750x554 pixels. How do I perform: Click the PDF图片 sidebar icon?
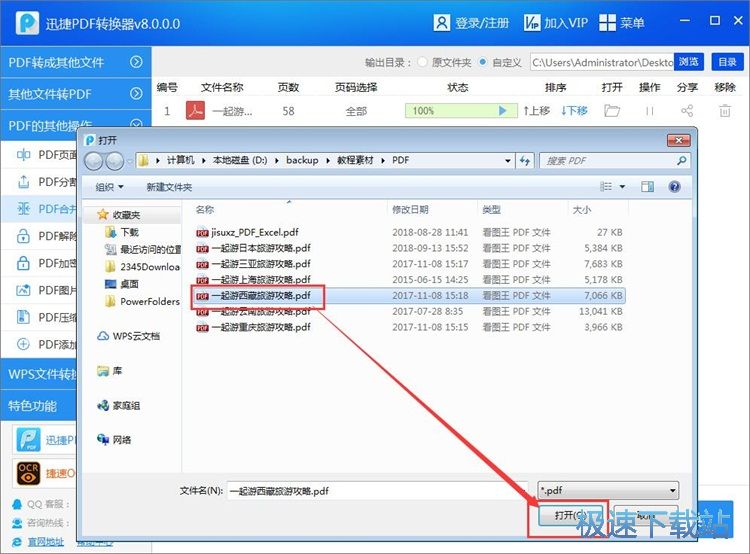coord(23,290)
